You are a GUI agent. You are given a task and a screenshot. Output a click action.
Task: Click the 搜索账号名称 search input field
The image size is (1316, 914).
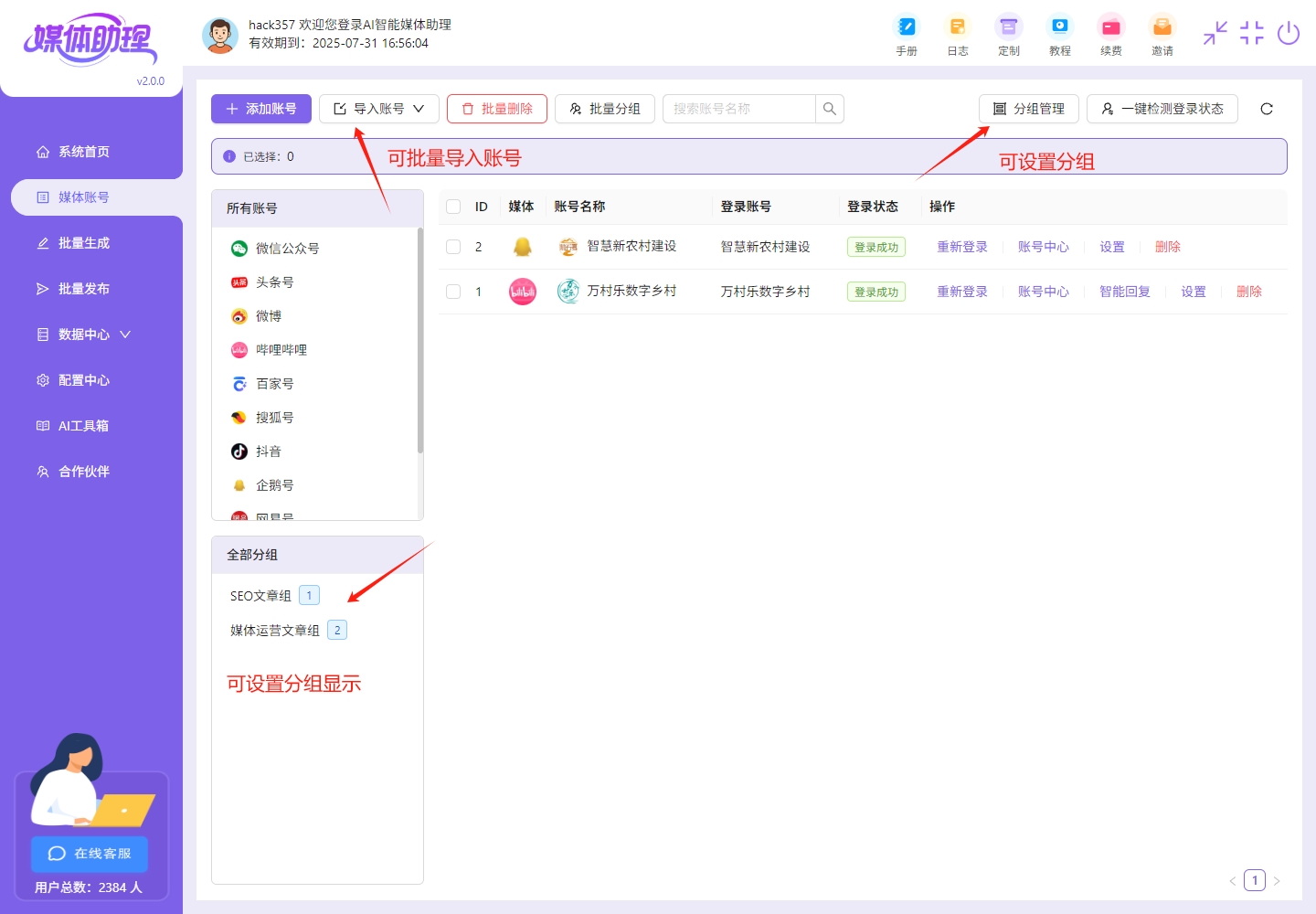740,108
